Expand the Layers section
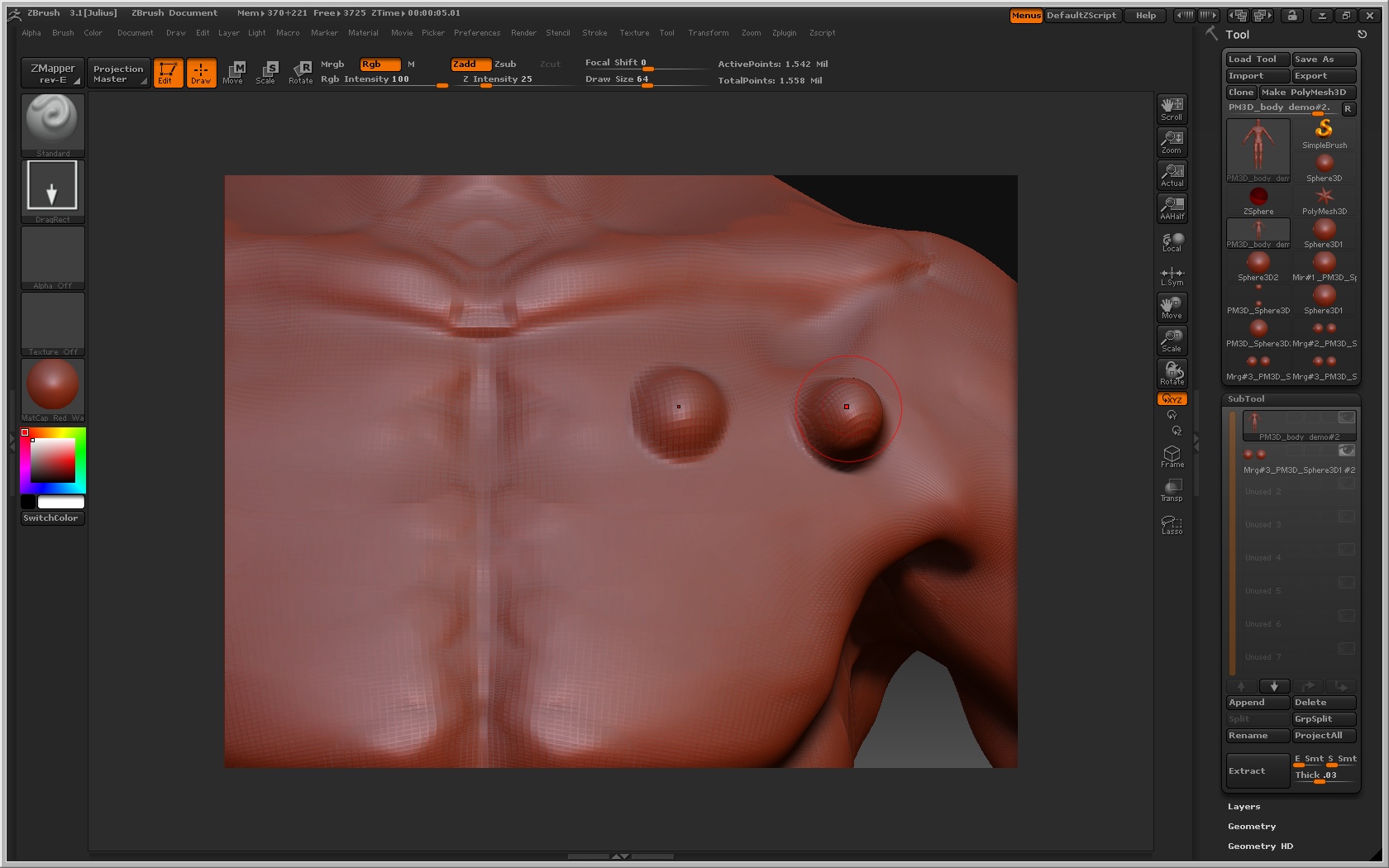 coord(1243,807)
